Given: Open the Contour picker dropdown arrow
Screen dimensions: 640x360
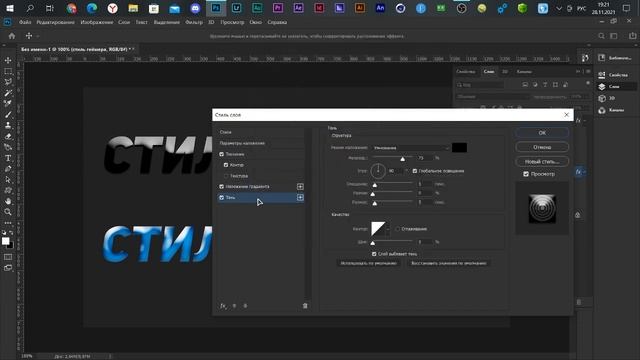Looking at the screenshot, I should pyautogui.click(x=388, y=229).
